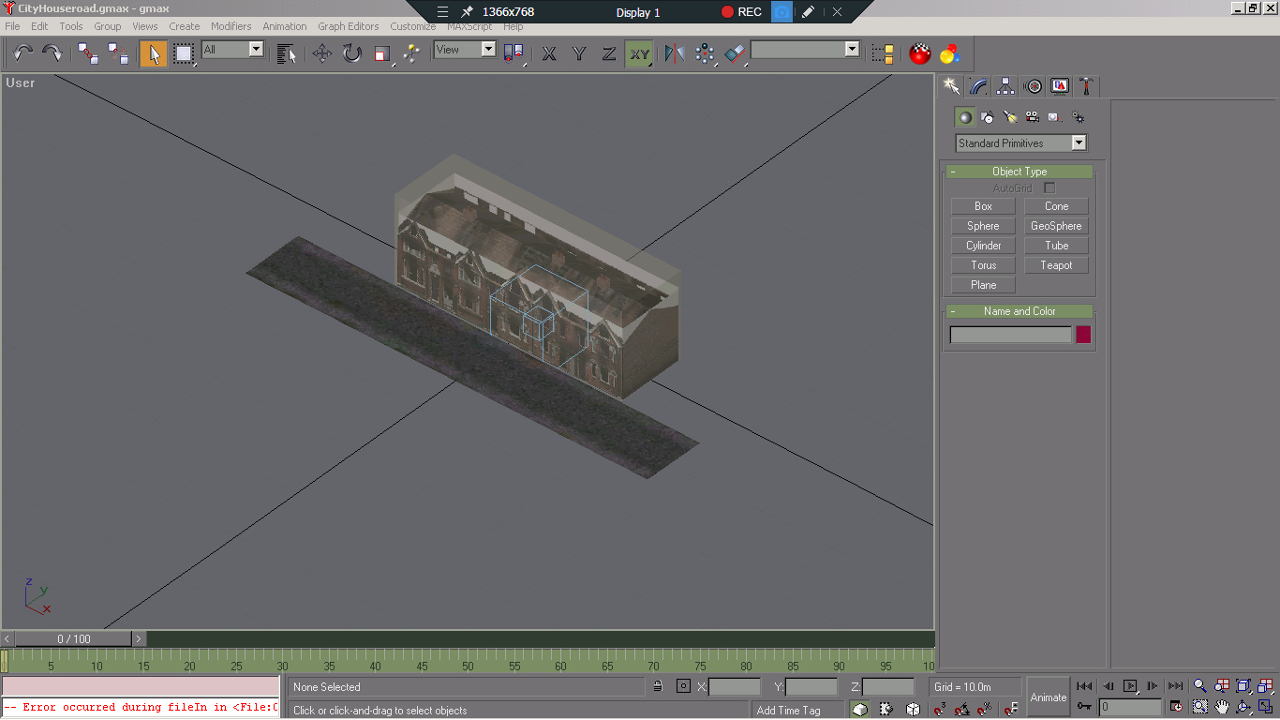Click the Box primitive button
Image resolution: width=1280 pixels, height=720 pixels.
[x=984, y=206]
